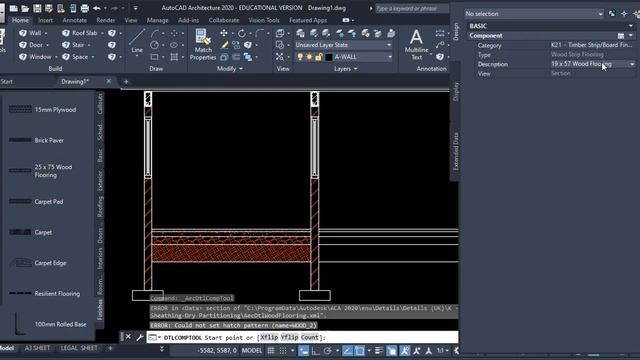
Task: Click the Open file icon in quick access toolbar
Action: (25, 8)
